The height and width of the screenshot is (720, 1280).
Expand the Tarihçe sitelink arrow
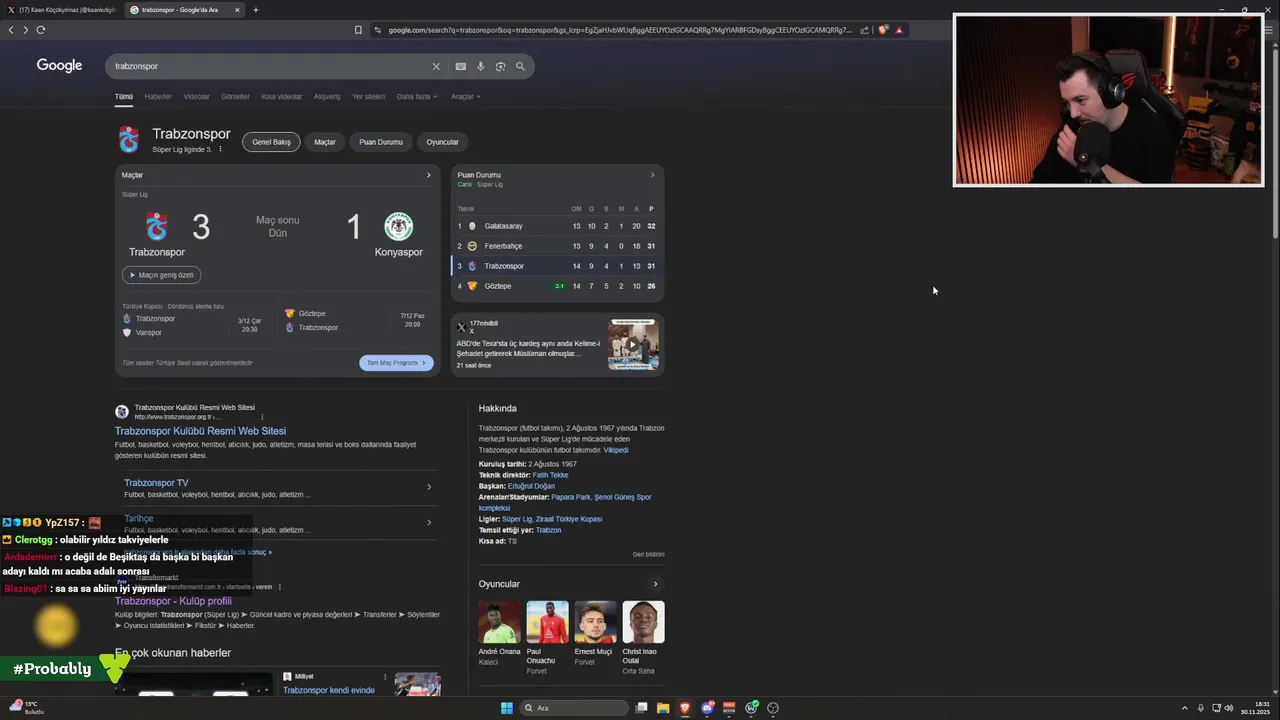click(x=429, y=522)
